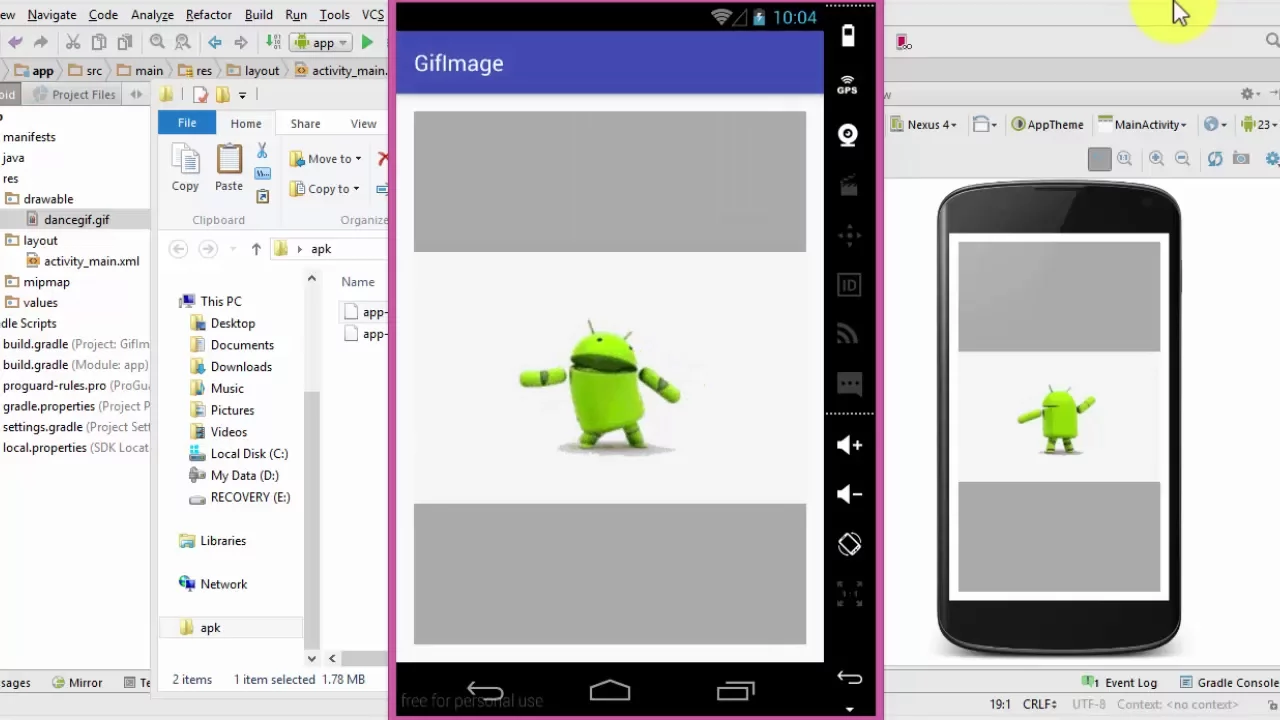Rotate the emulator screen

[x=849, y=544]
